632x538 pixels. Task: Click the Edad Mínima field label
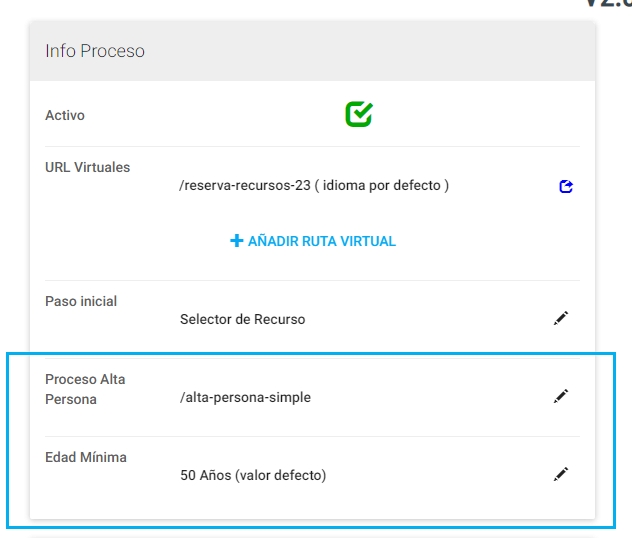86,457
